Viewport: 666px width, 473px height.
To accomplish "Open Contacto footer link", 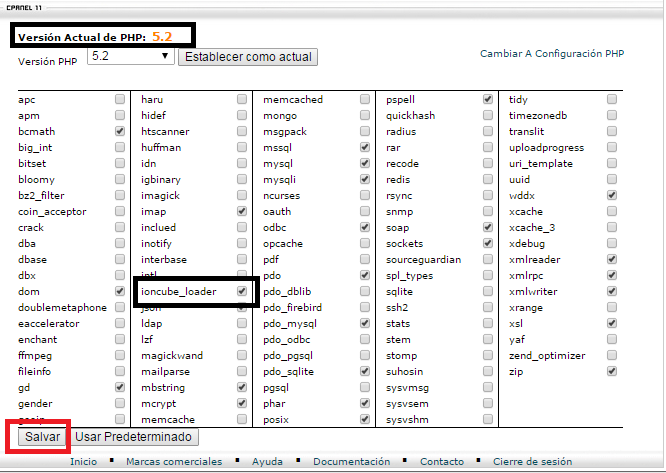I will point(442,462).
